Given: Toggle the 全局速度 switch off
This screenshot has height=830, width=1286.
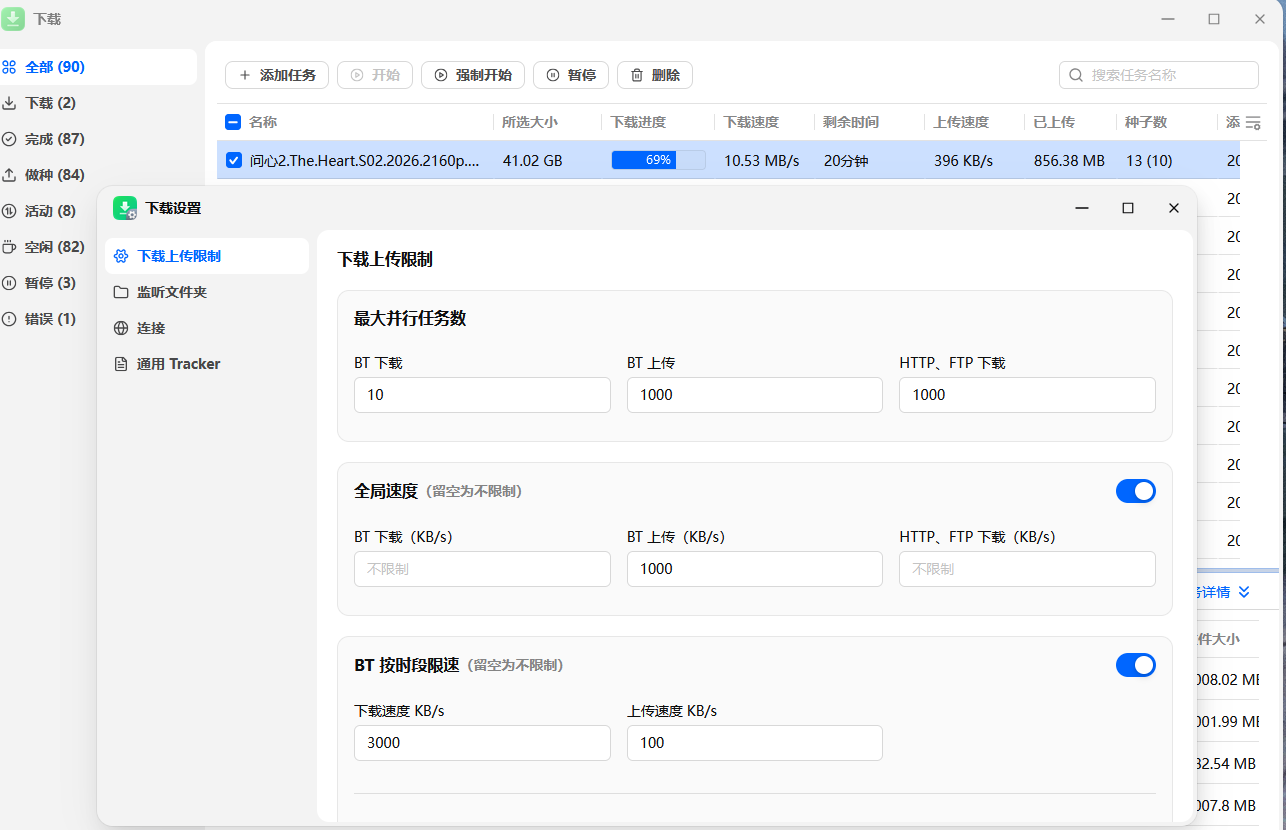Looking at the screenshot, I should tap(1135, 491).
